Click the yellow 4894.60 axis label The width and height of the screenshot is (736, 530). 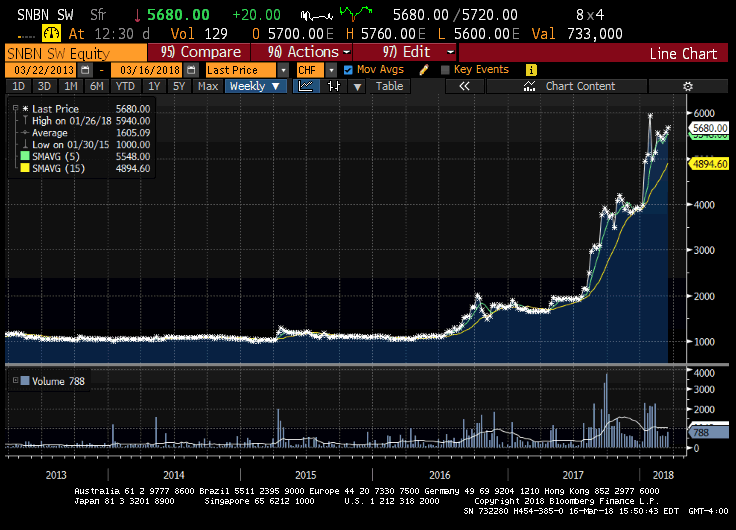(x=709, y=164)
